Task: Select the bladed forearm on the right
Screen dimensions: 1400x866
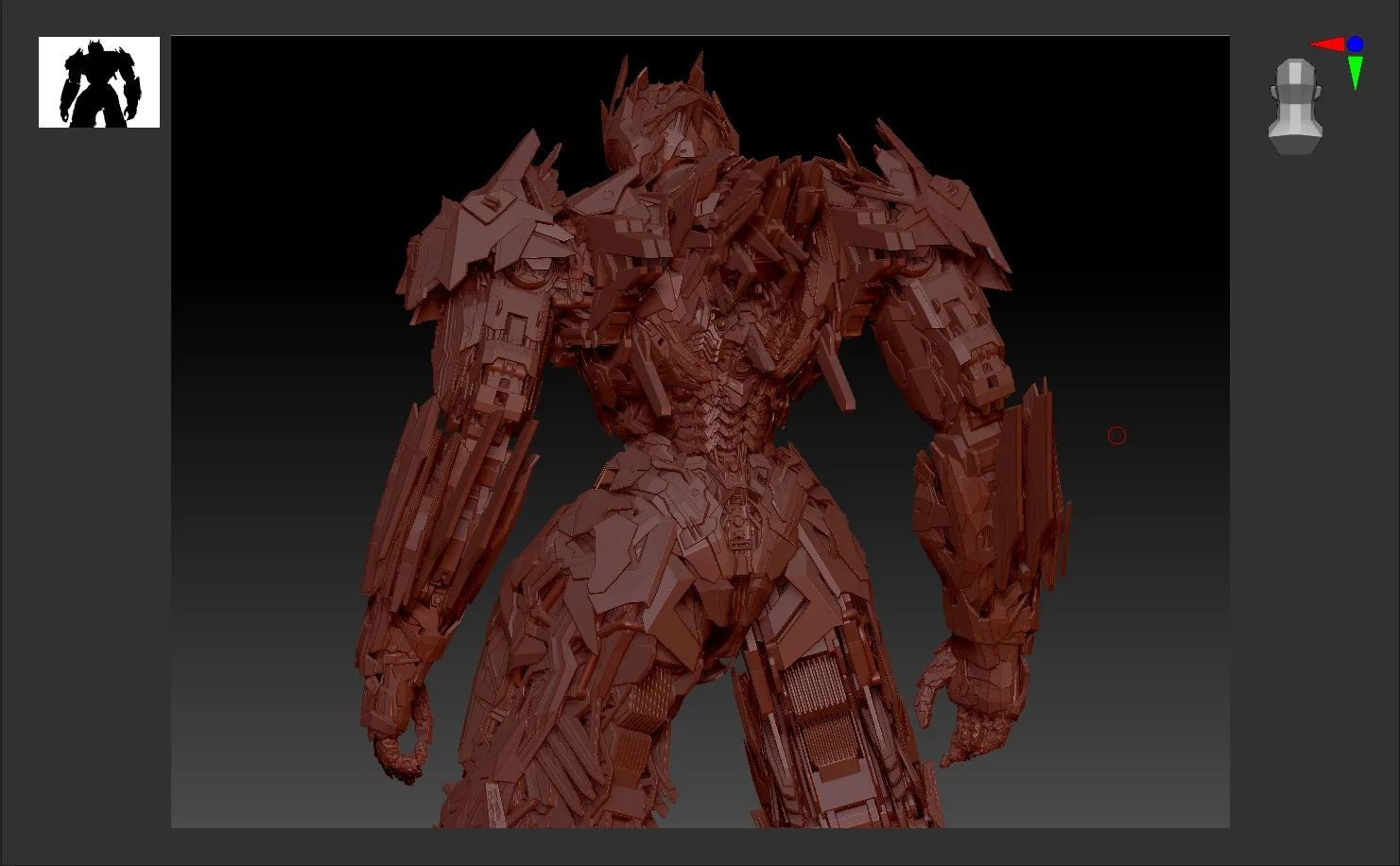Action: pos(1002,501)
